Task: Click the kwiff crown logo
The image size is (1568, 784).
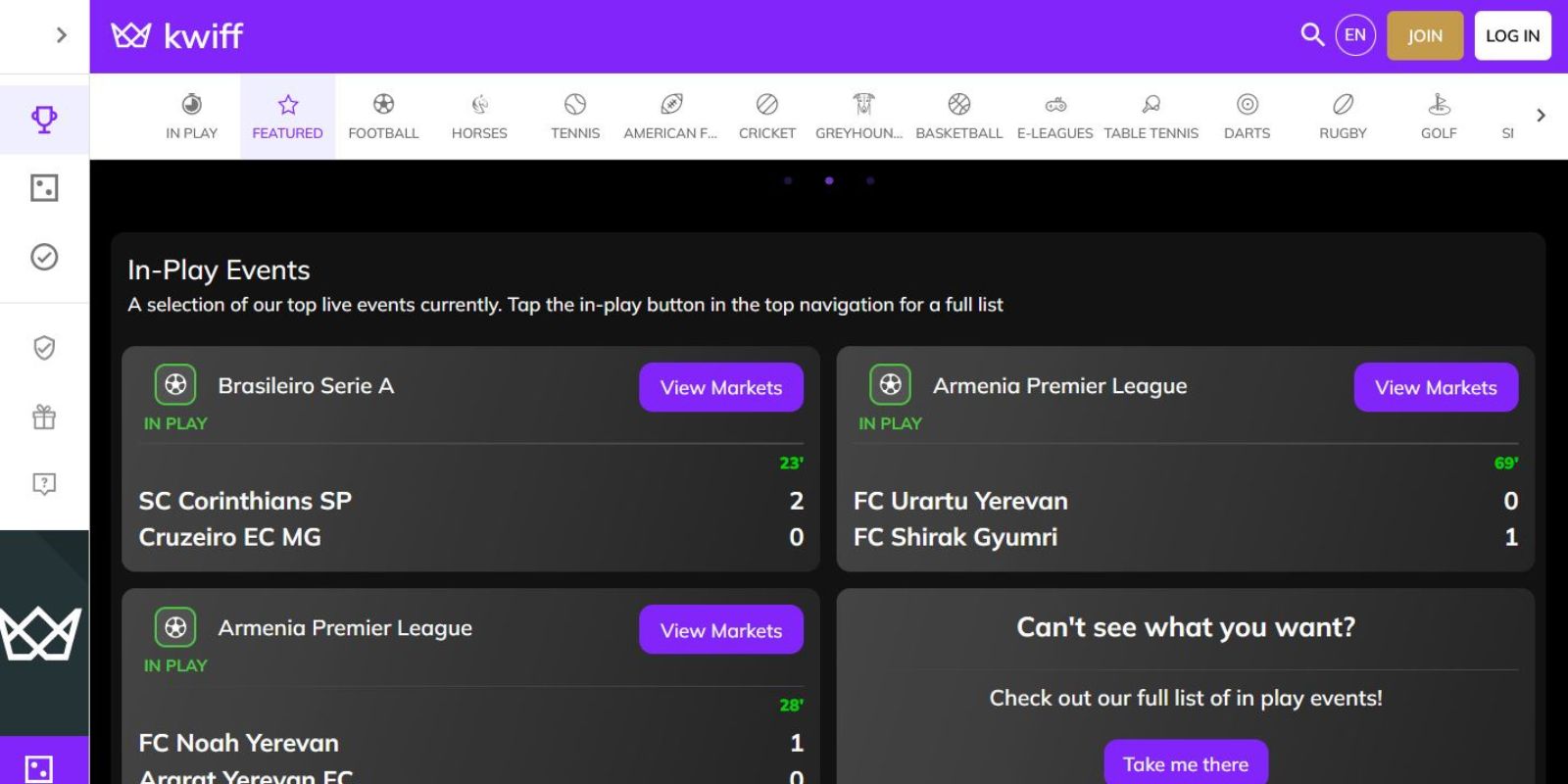Action: [177, 36]
